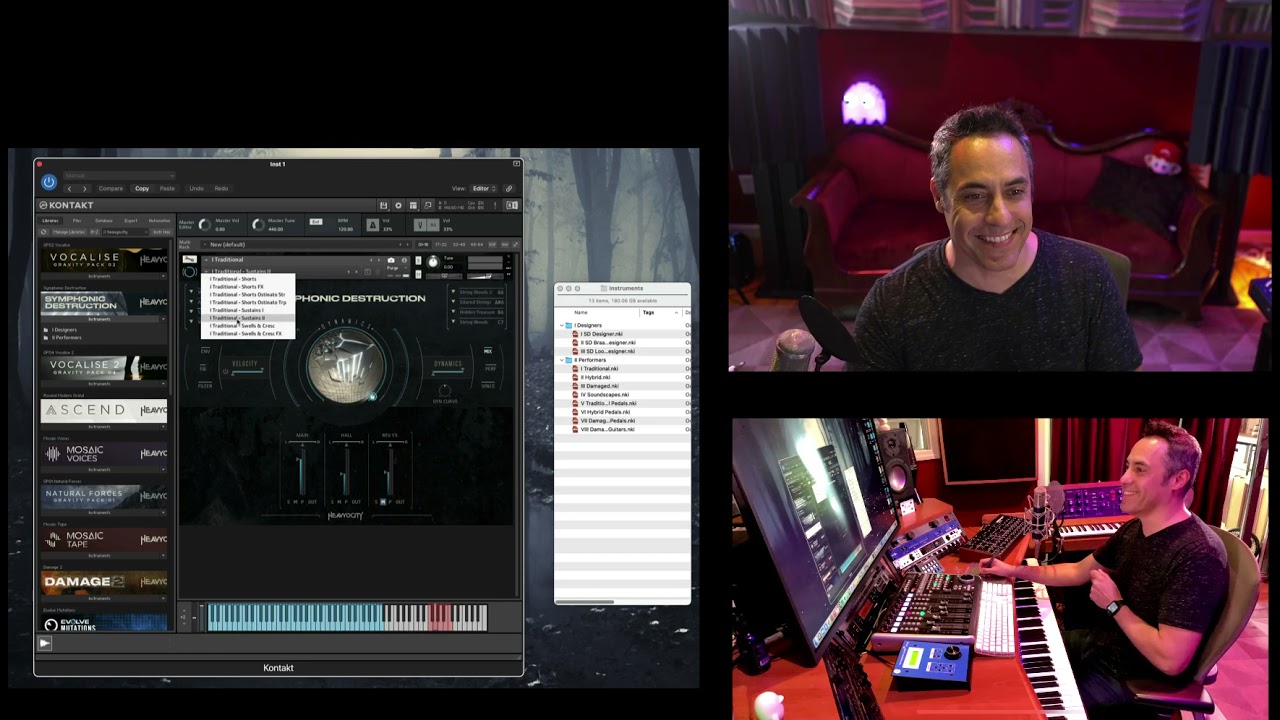Click the A-Z sort button
The width and height of the screenshot is (1280, 720).
tap(94, 232)
